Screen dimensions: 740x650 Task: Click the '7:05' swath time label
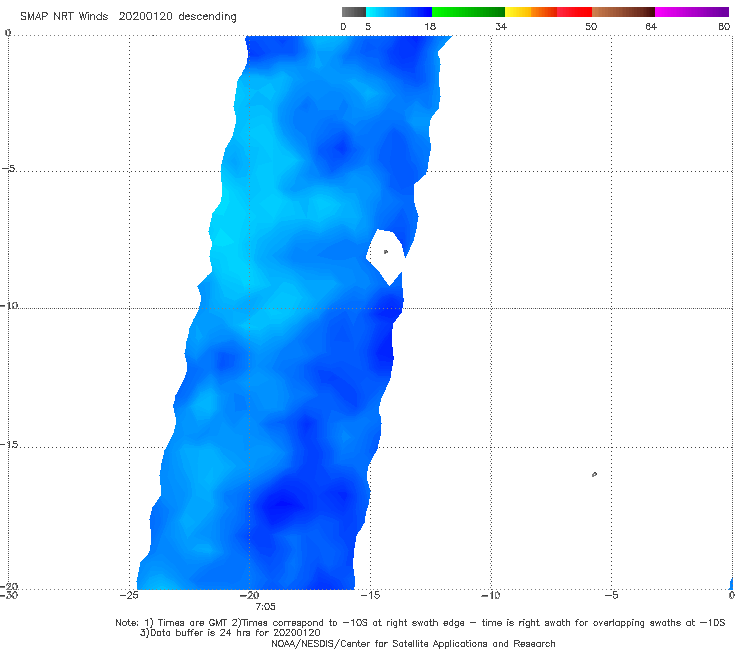[265, 607]
